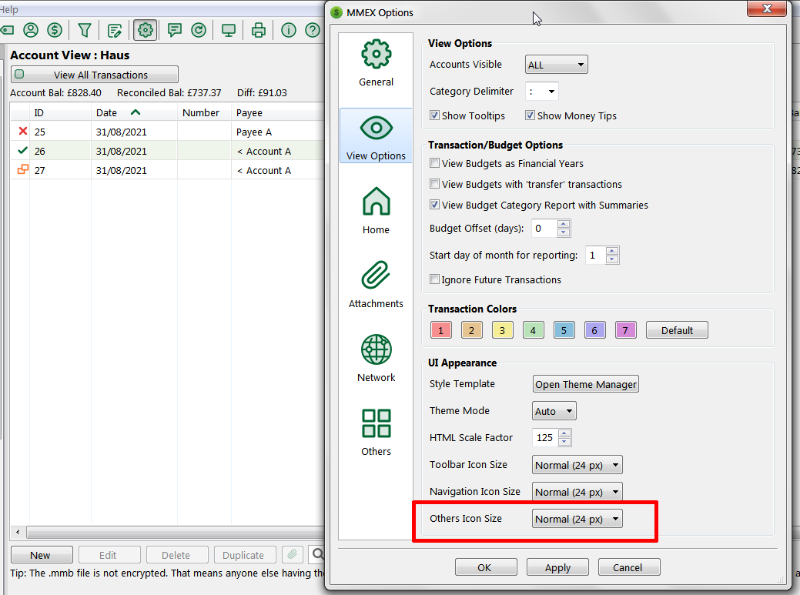Click the edit-note pencil toolbar icon

coord(115,31)
